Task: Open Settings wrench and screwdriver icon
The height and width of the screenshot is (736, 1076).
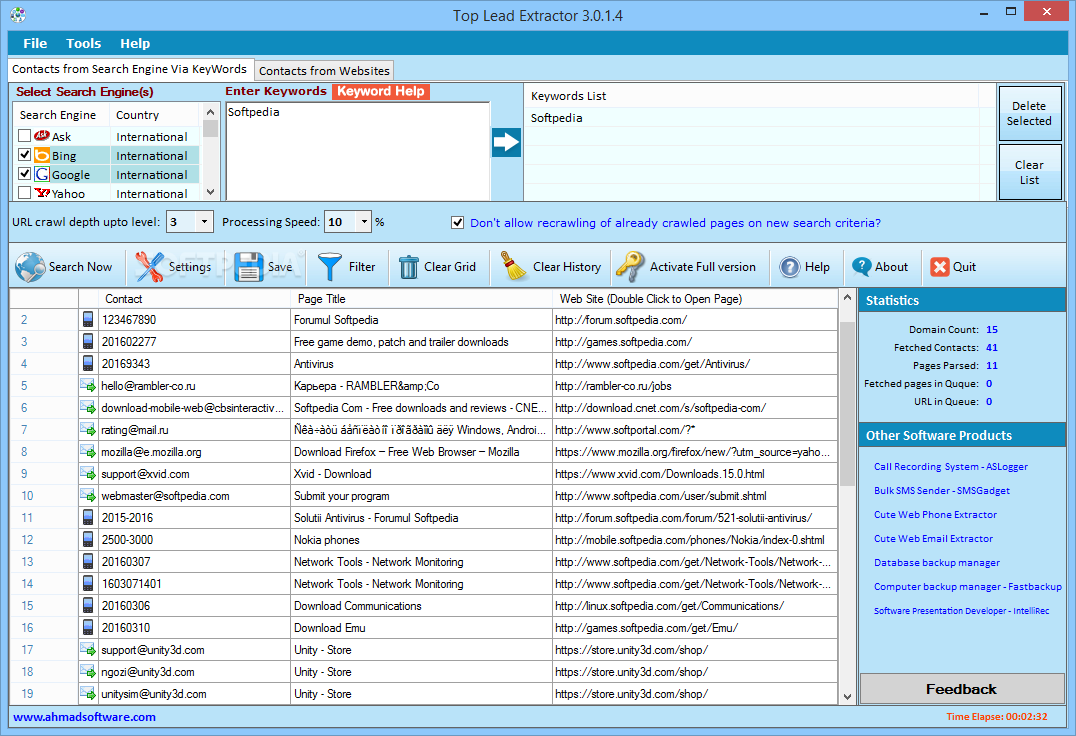Action: [149, 267]
